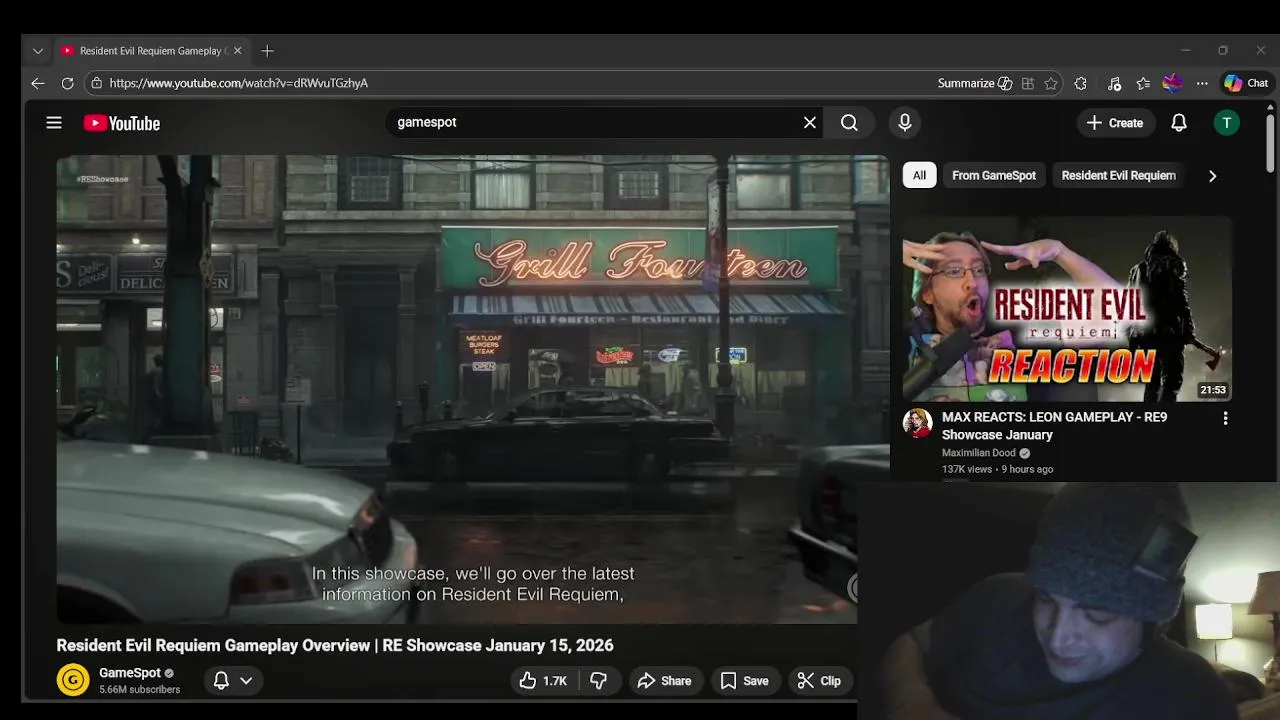Share the video
1280x720 pixels.
[x=664, y=680]
